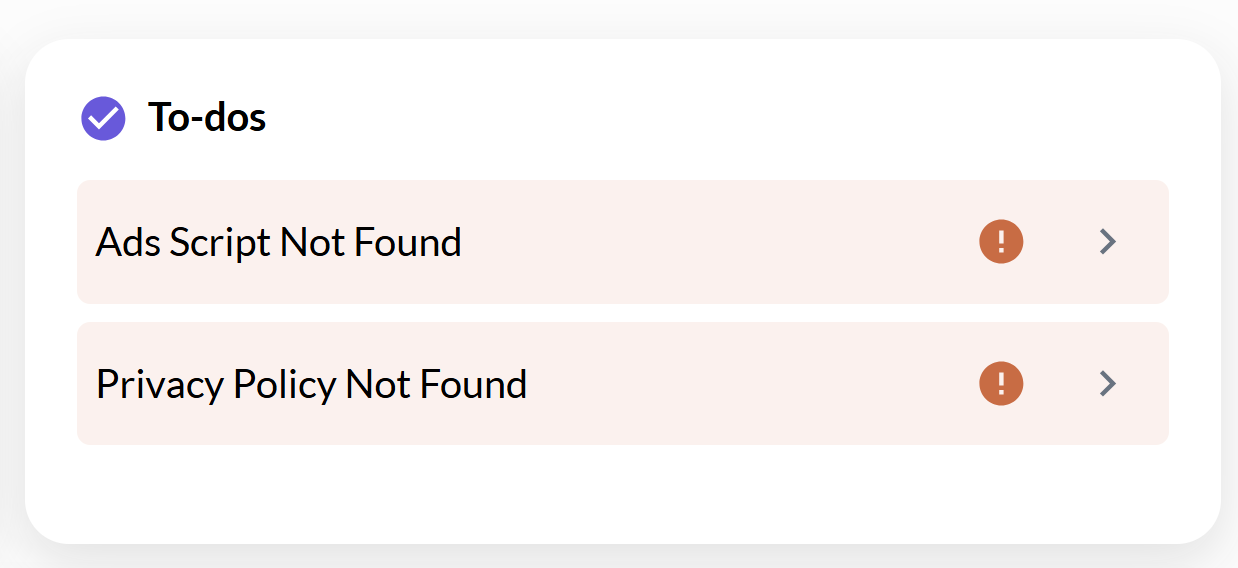
Task: Click the Privacy Policy warning icon
Action: 1001,384
